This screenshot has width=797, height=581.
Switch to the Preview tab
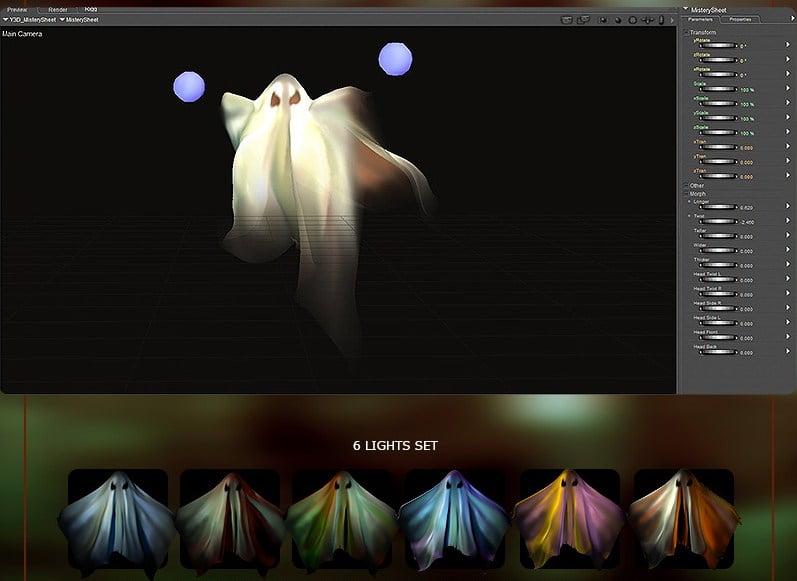[x=17, y=10]
